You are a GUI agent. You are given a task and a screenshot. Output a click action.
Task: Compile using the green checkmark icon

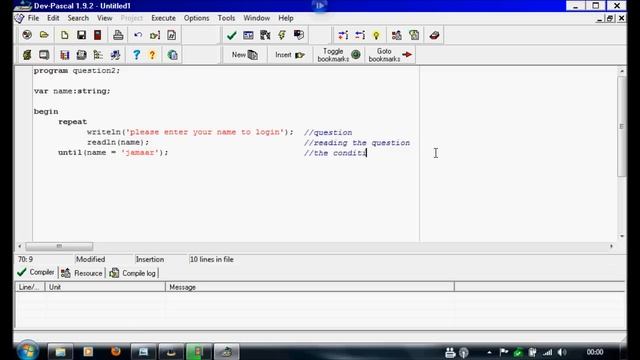pos(231,35)
